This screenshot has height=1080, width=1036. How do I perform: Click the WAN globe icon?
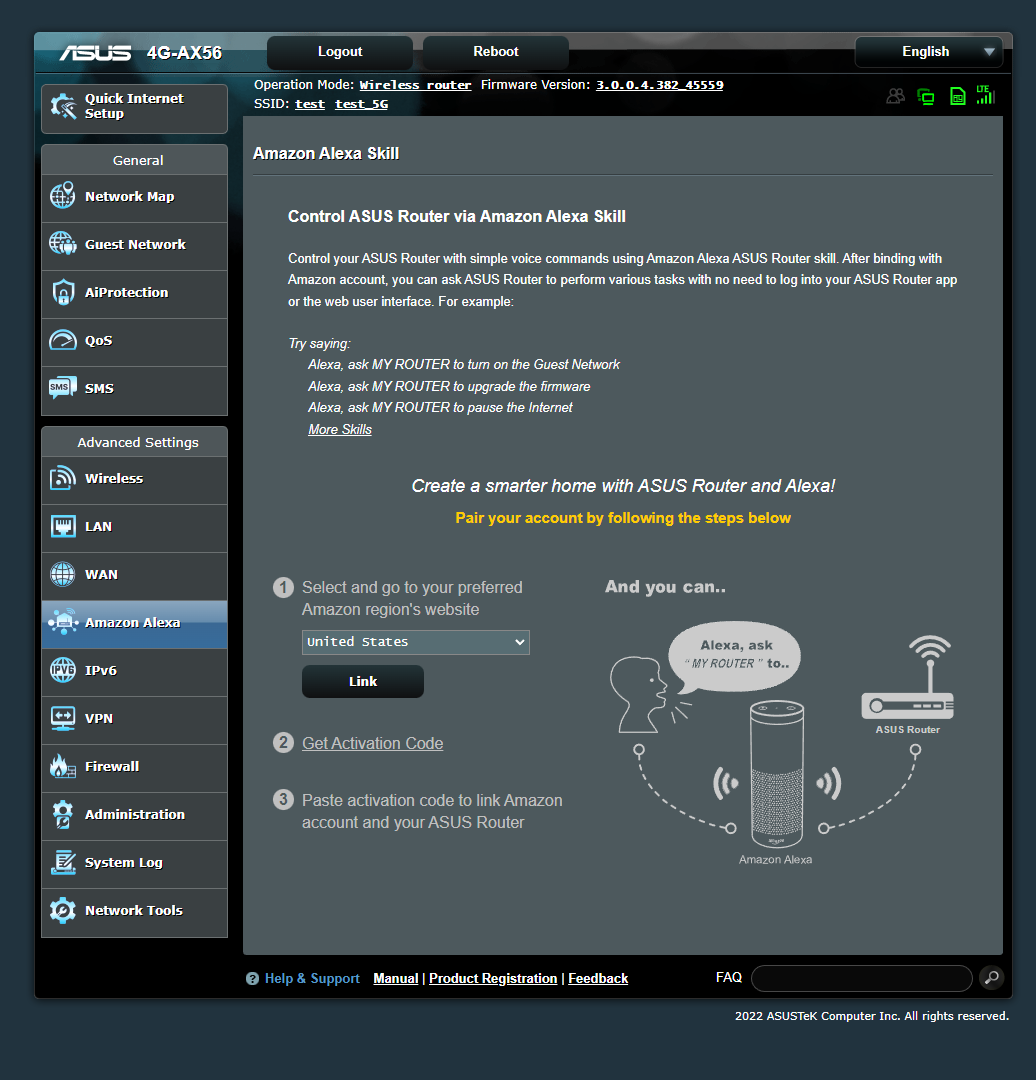coord(63,574)
